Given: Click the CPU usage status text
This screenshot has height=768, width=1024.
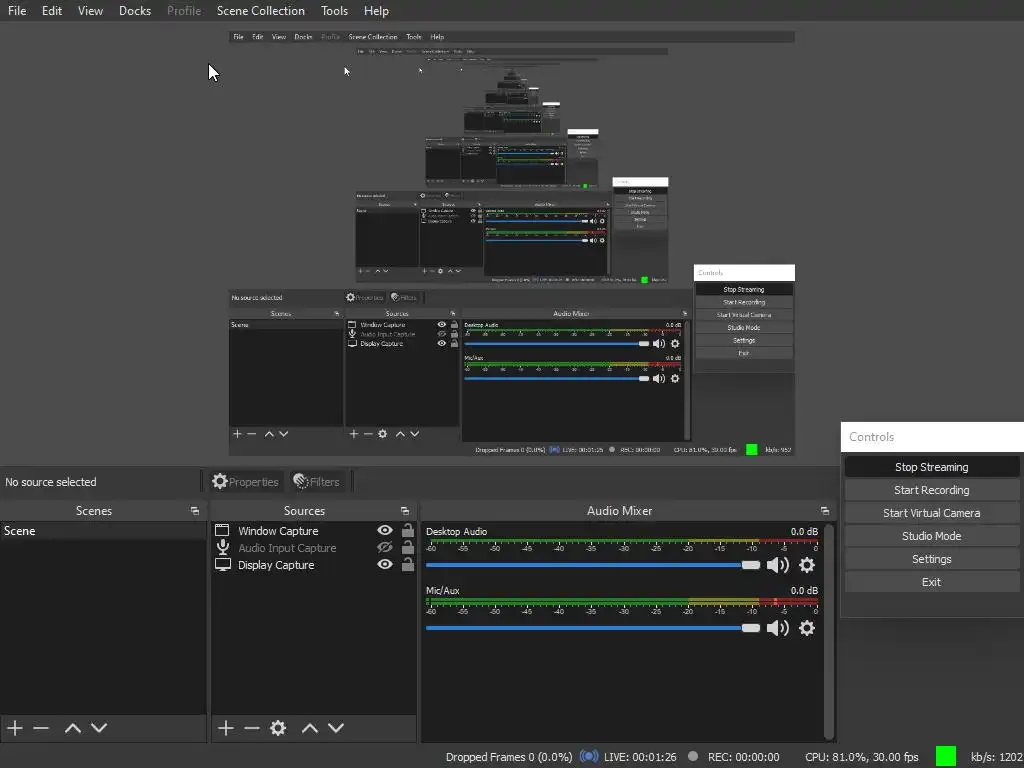Looking at the screenshot, I should click(x=861, y=756).
